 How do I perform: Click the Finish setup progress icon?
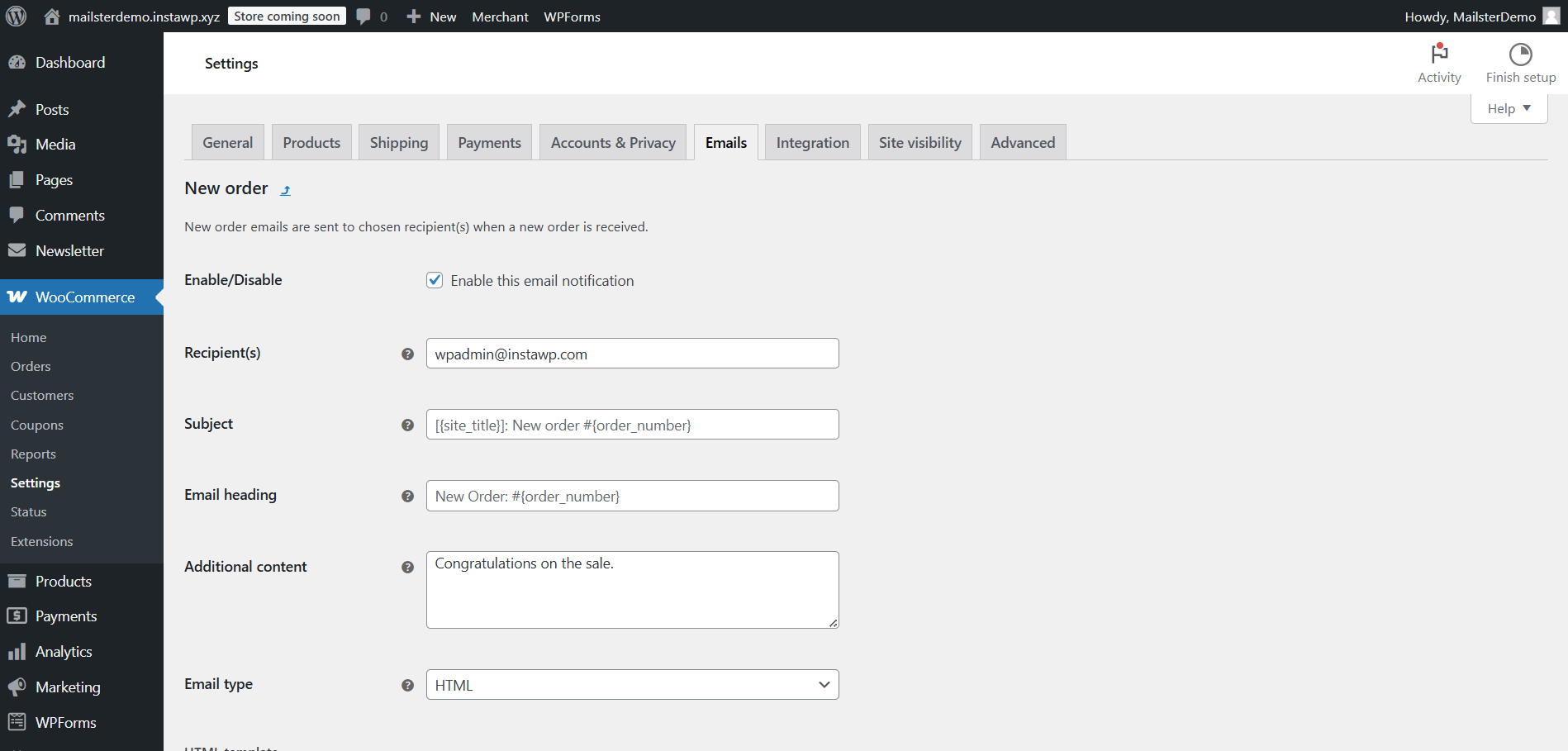click(x=1520, y=54)
